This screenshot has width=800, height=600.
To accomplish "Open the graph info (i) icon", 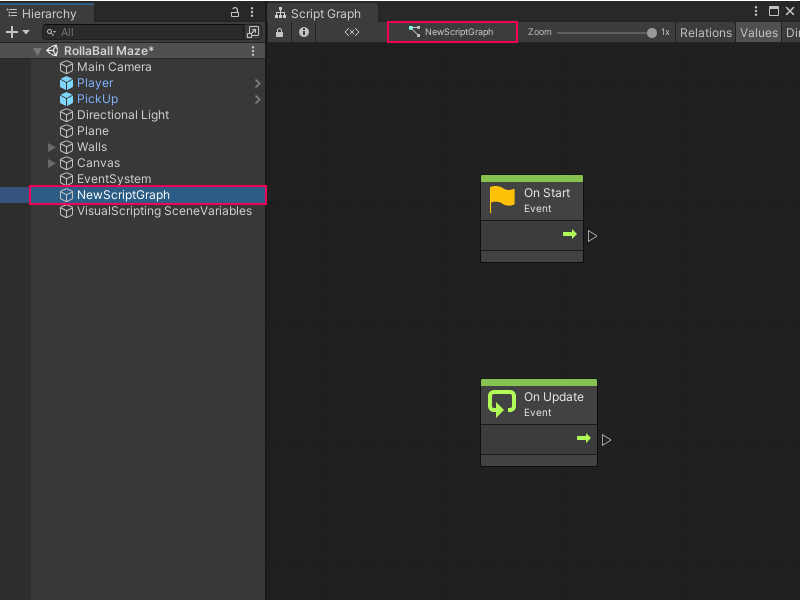I will click(x=303, y=32).
